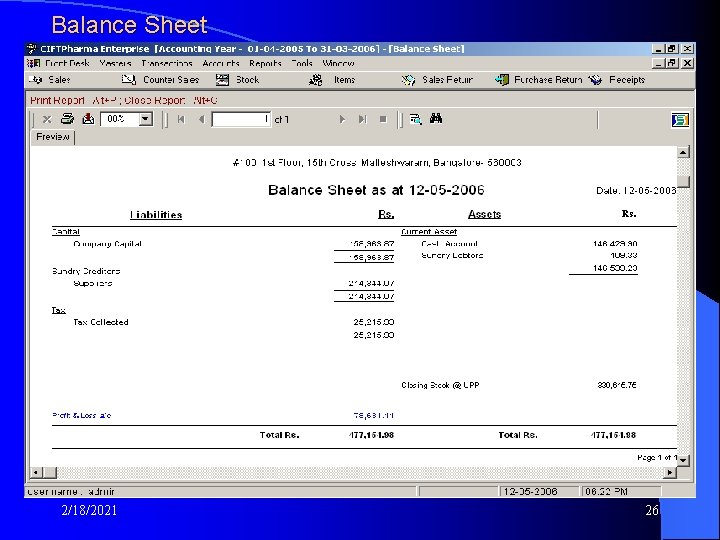Open the Masters menu
Viewport: 720px width, 540px height.
tap(115, 63)
